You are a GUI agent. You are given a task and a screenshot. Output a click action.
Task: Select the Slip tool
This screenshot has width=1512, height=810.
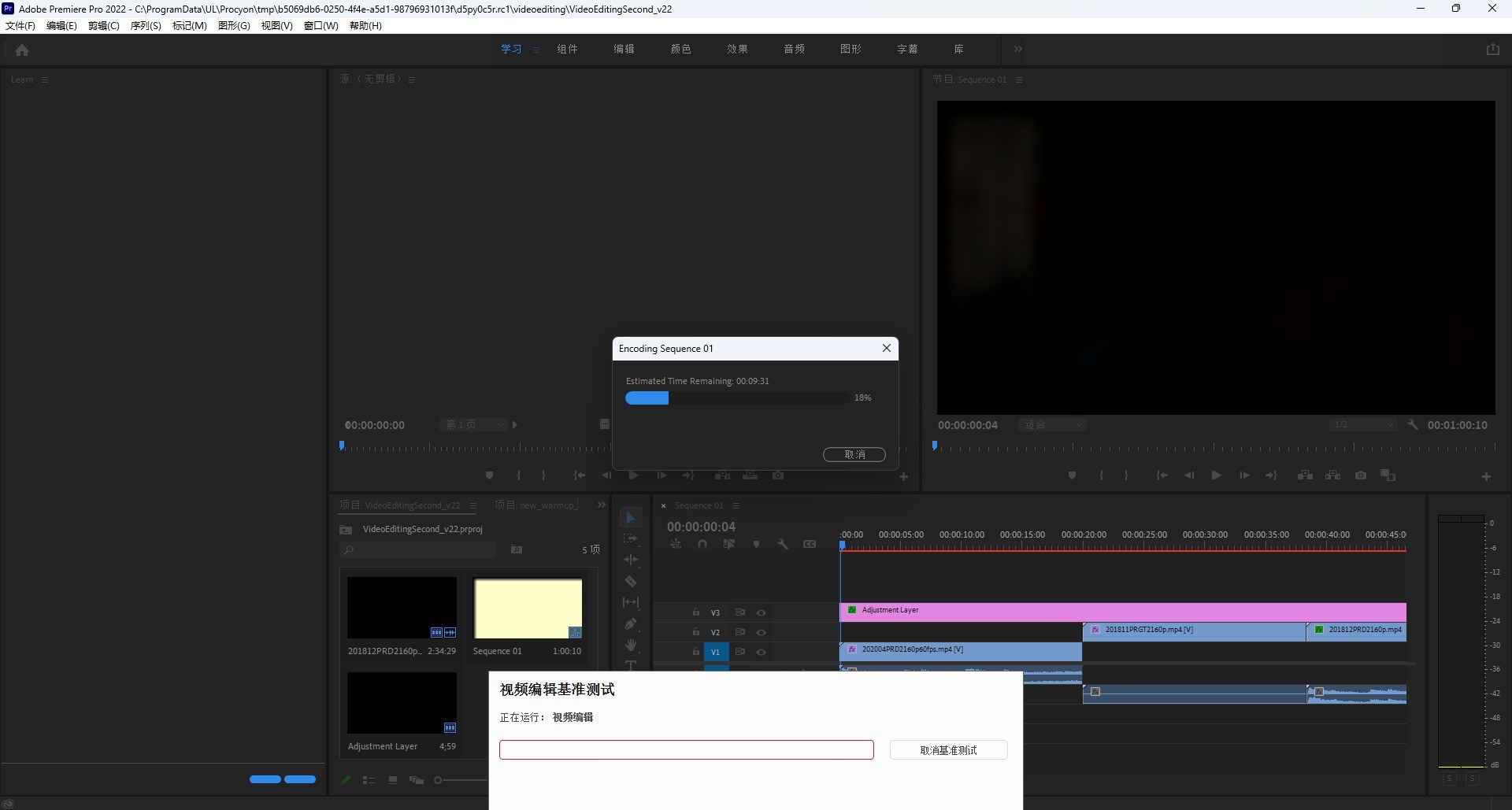click(x=631, y=602)
